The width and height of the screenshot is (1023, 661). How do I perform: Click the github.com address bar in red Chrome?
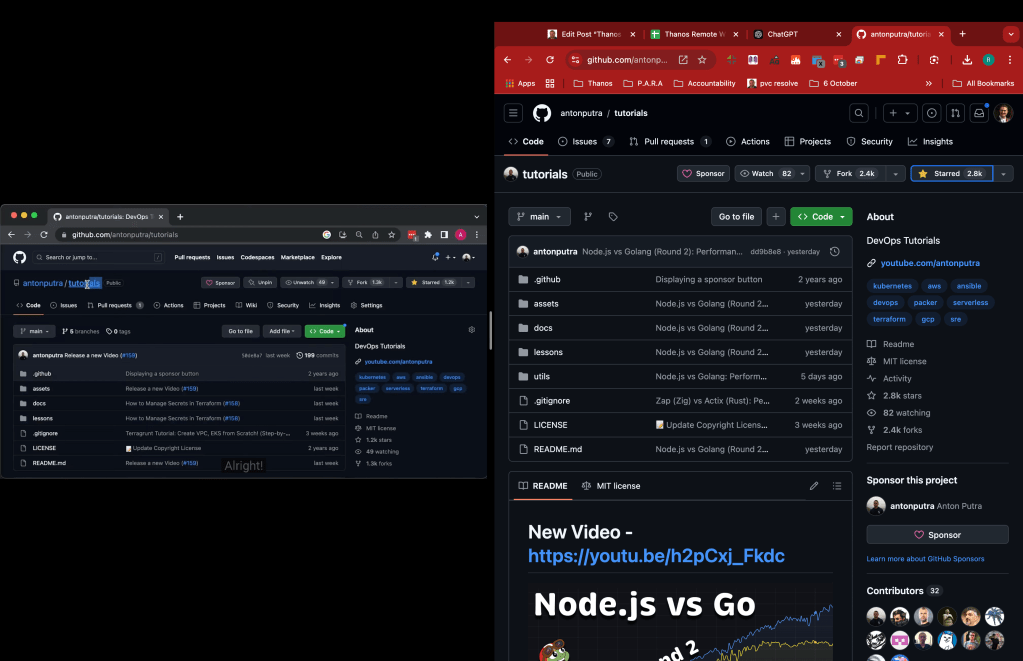pyautogui.click(x=627, y=59)
